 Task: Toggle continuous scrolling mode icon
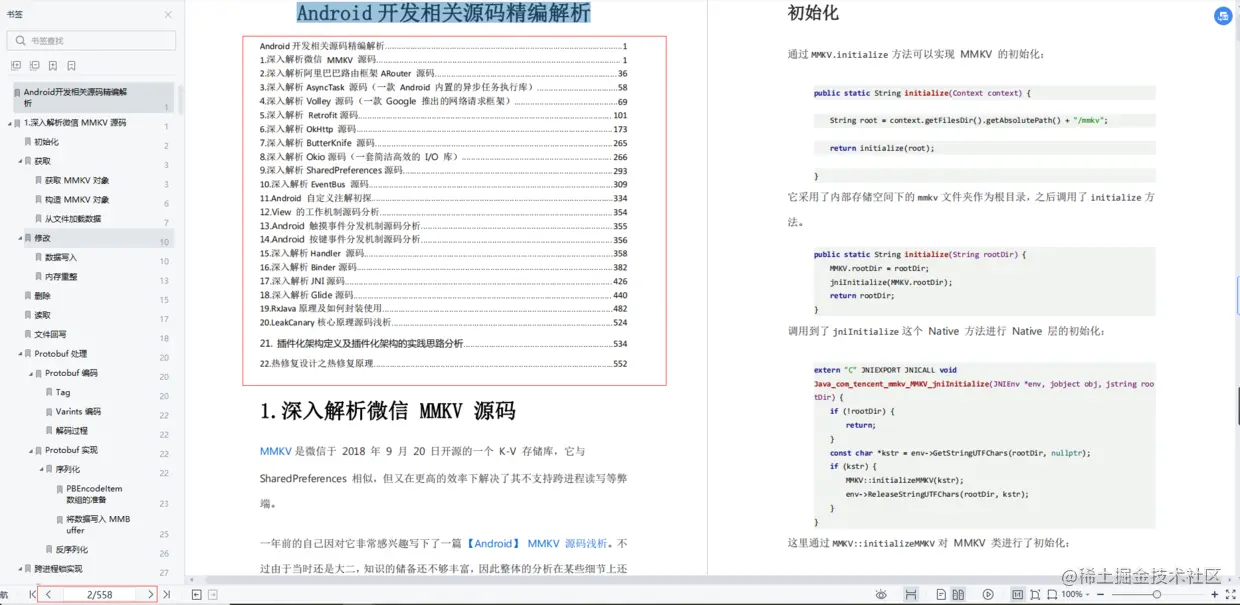click(911, 595)
